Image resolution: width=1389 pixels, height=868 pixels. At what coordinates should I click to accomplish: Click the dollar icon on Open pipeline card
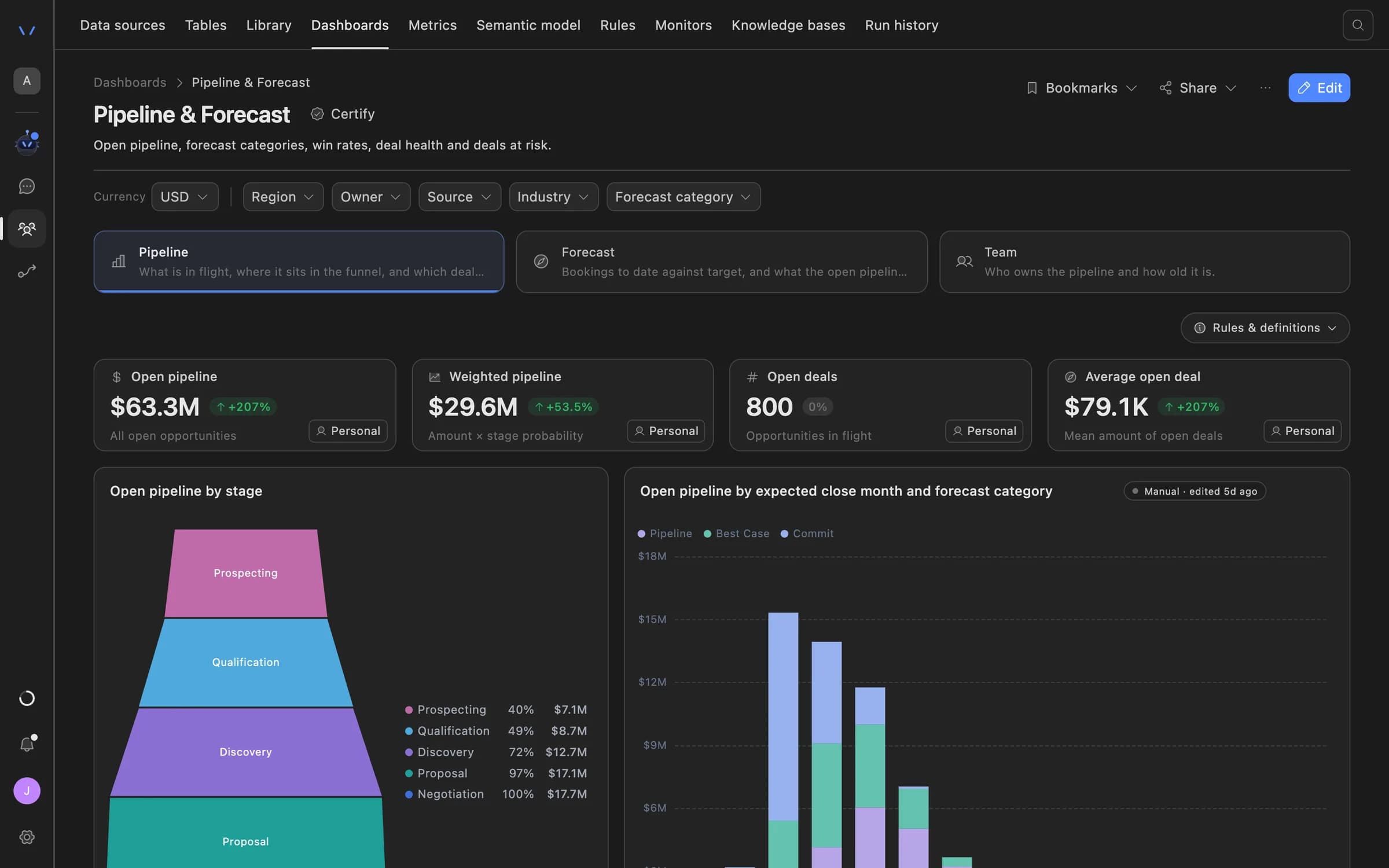pyautogui.click(x=116, y=377)
